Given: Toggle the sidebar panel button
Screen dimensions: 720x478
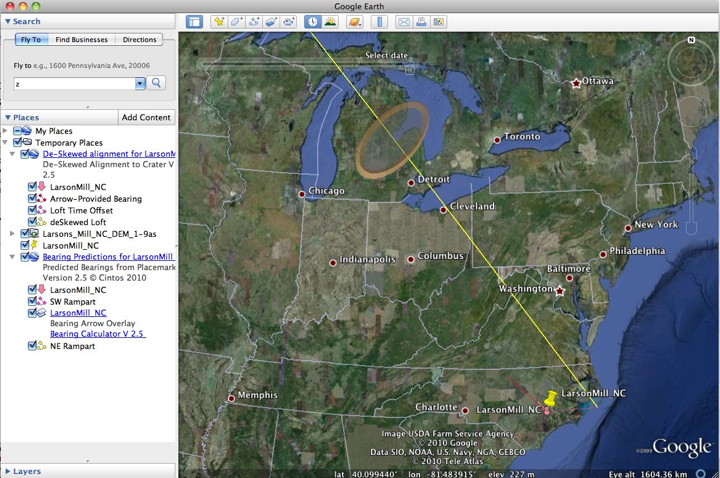Looking at the screenshot, I should tap(194, 21).
